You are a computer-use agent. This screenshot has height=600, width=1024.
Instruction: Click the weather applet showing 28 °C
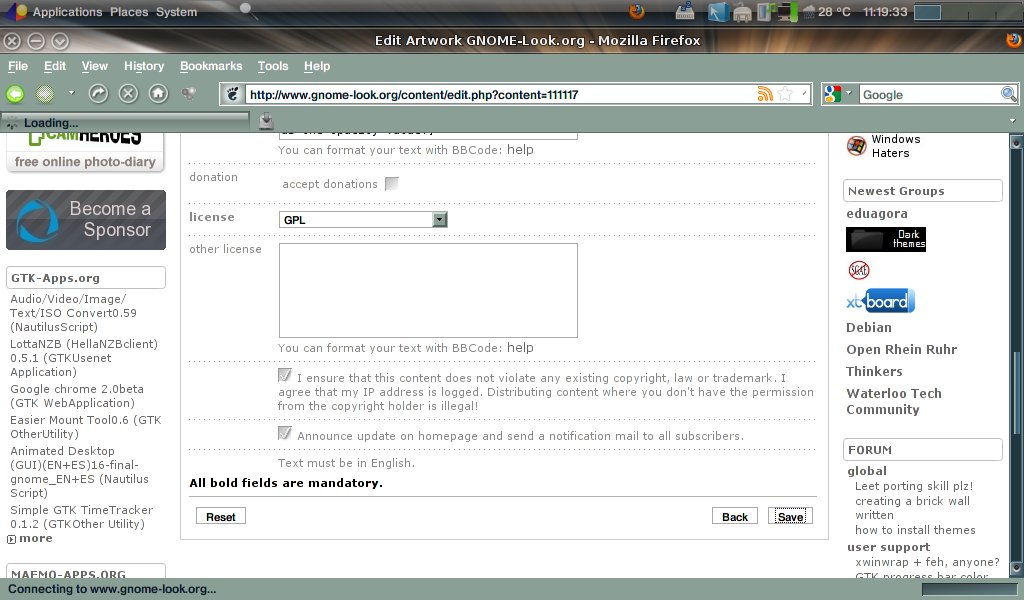point(827,12)
